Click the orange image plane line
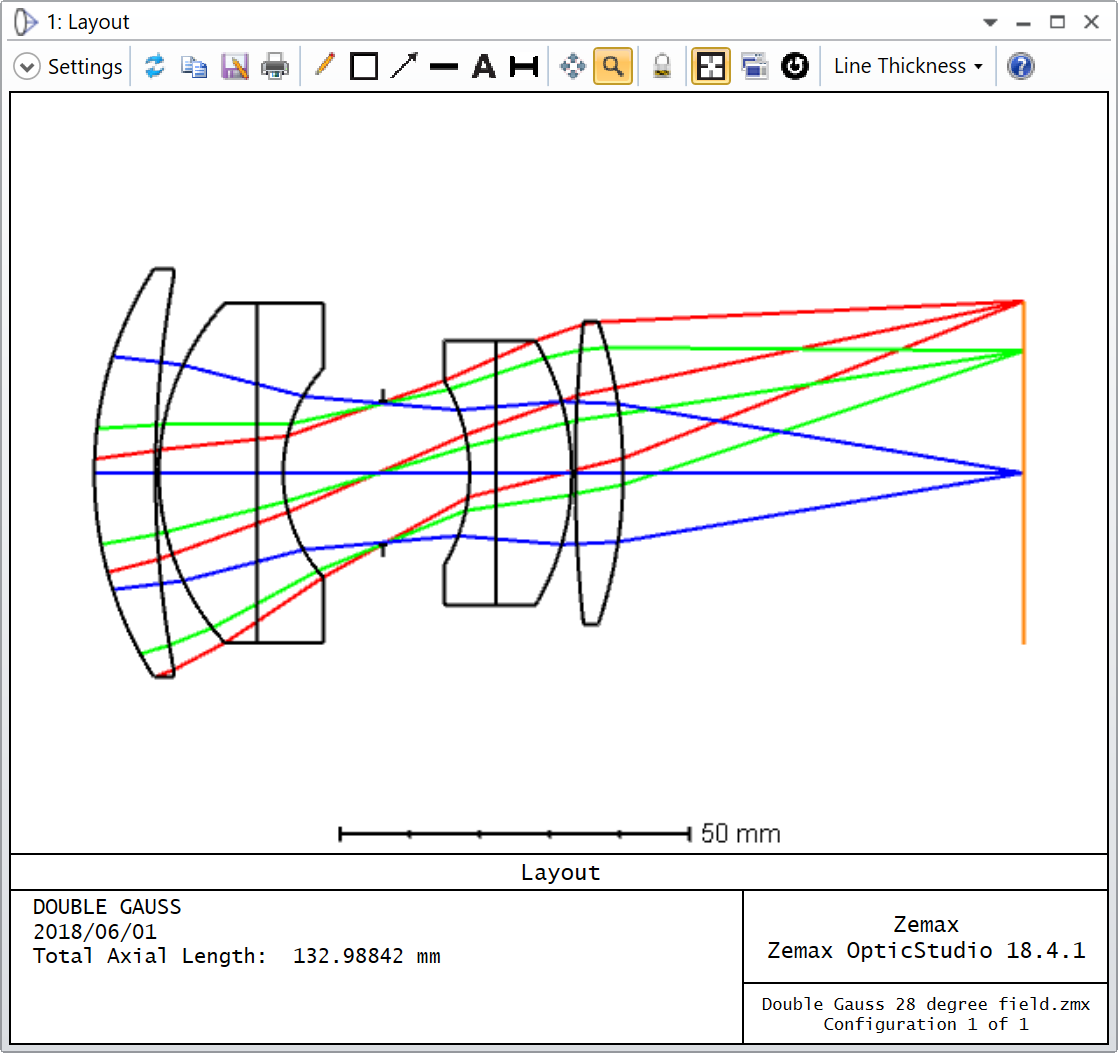This screenshot has width=1118, height=1053. (x=1024, y=472)
